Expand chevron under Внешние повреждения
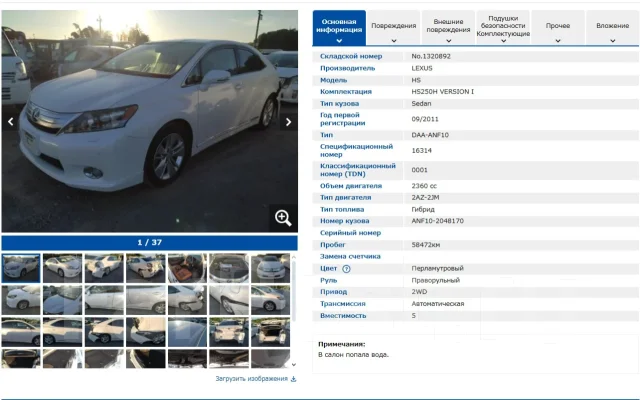The image size is (640, 400). pos(449,40)
